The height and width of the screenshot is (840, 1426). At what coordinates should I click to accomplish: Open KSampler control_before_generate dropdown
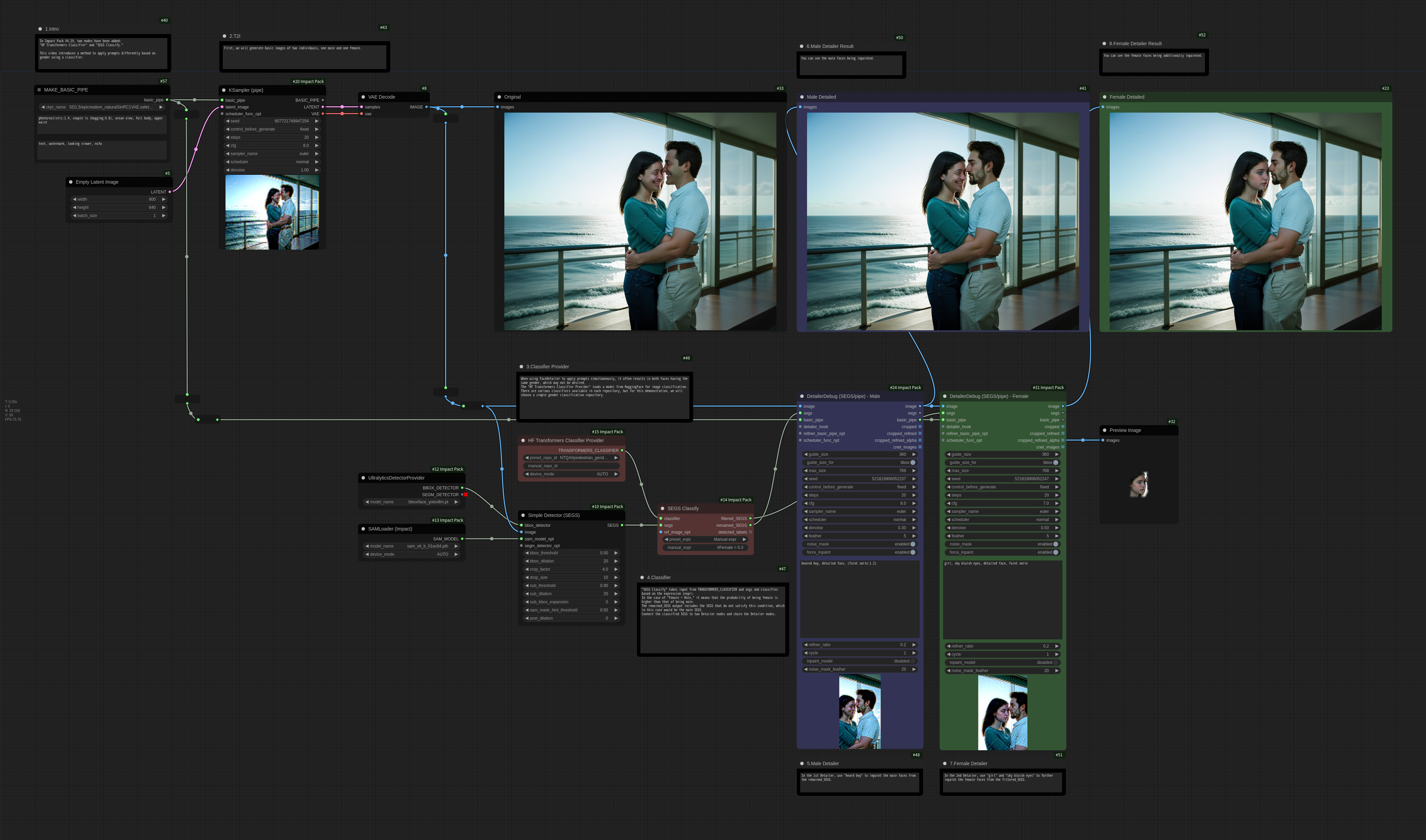pyautogui.click(x=272, y=129)
